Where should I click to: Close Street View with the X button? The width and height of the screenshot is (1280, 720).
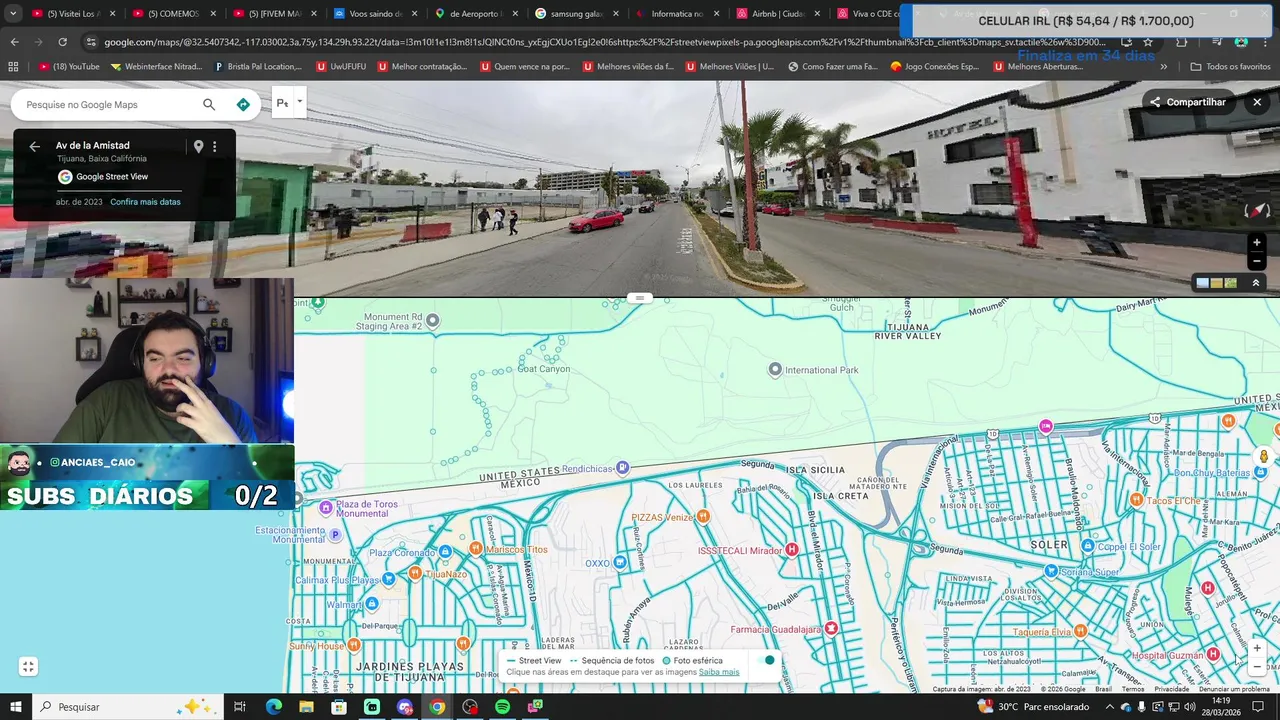[1257, 102]
